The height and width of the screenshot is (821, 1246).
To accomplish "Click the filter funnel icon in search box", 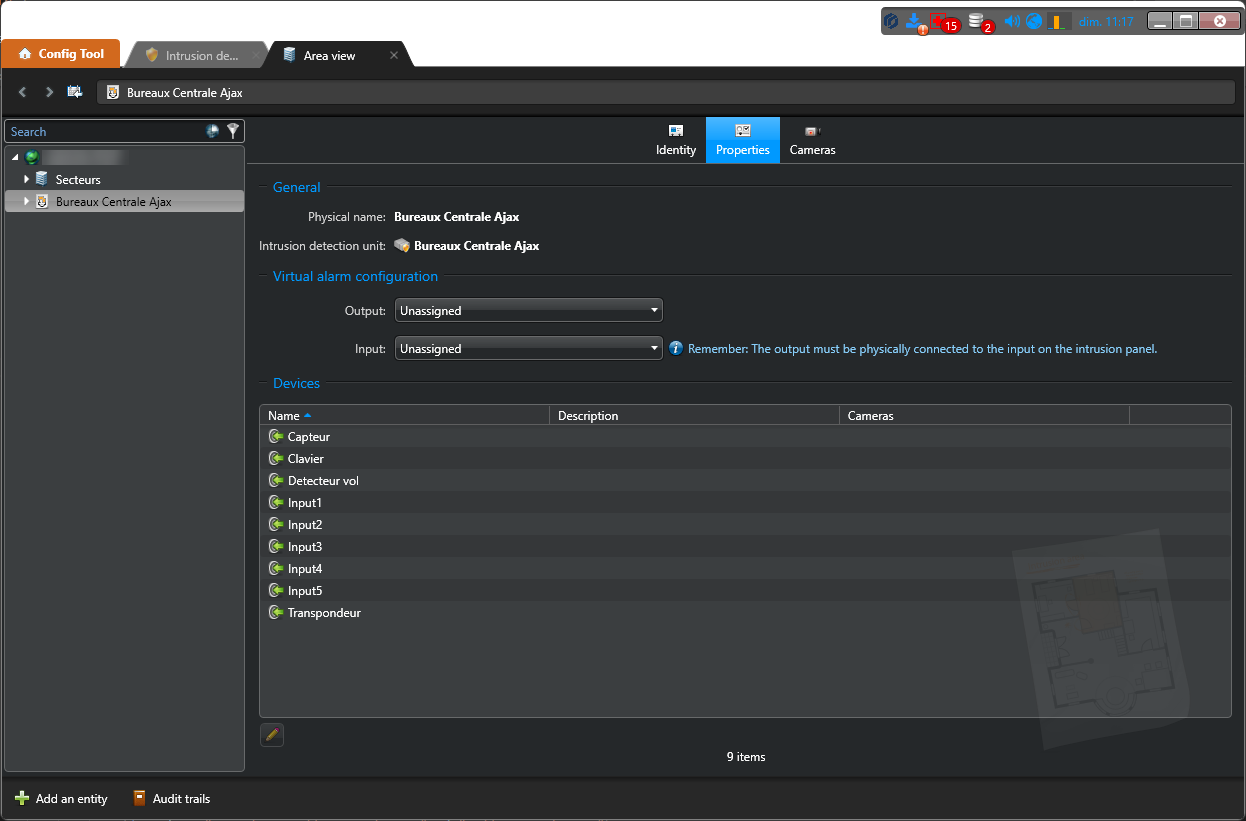I will point(233,131).
